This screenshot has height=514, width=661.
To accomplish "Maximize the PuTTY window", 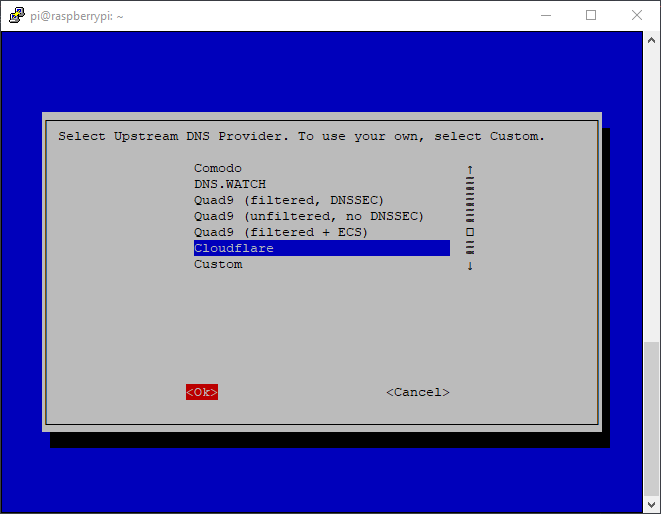I will click(x=591, y=16).
